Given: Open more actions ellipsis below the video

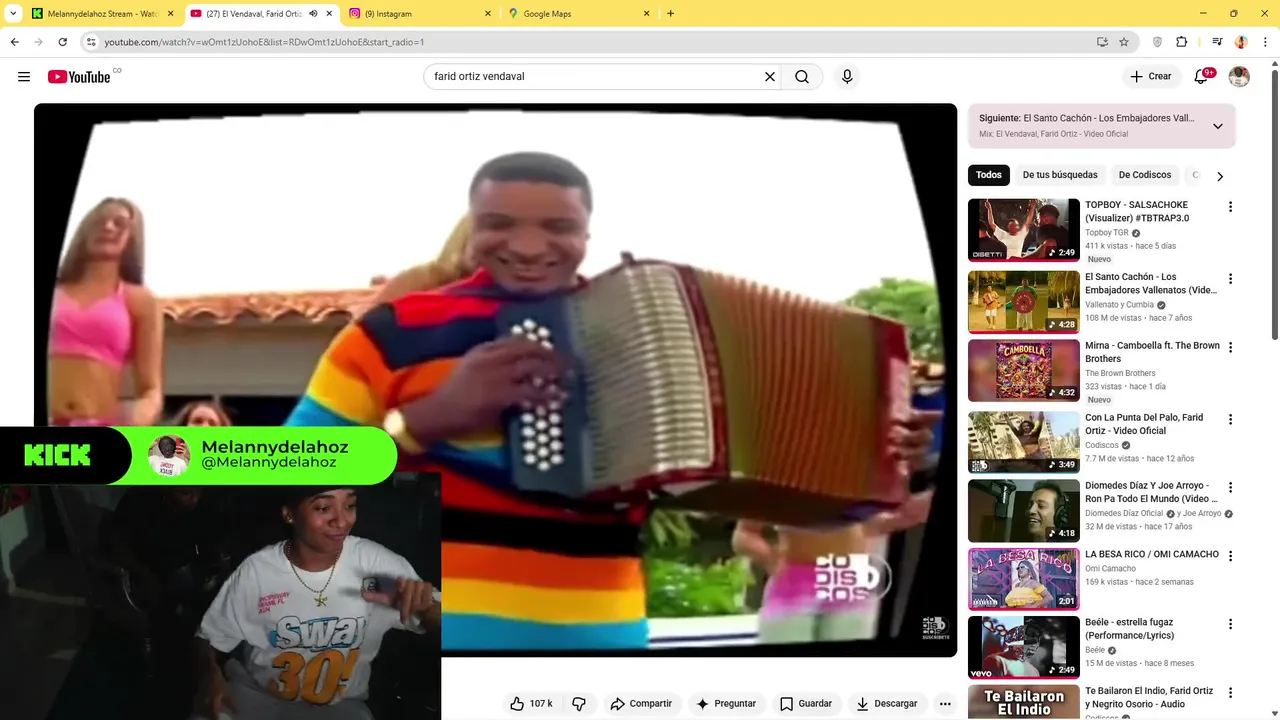Looking at the screenshot, I should 945,704.
